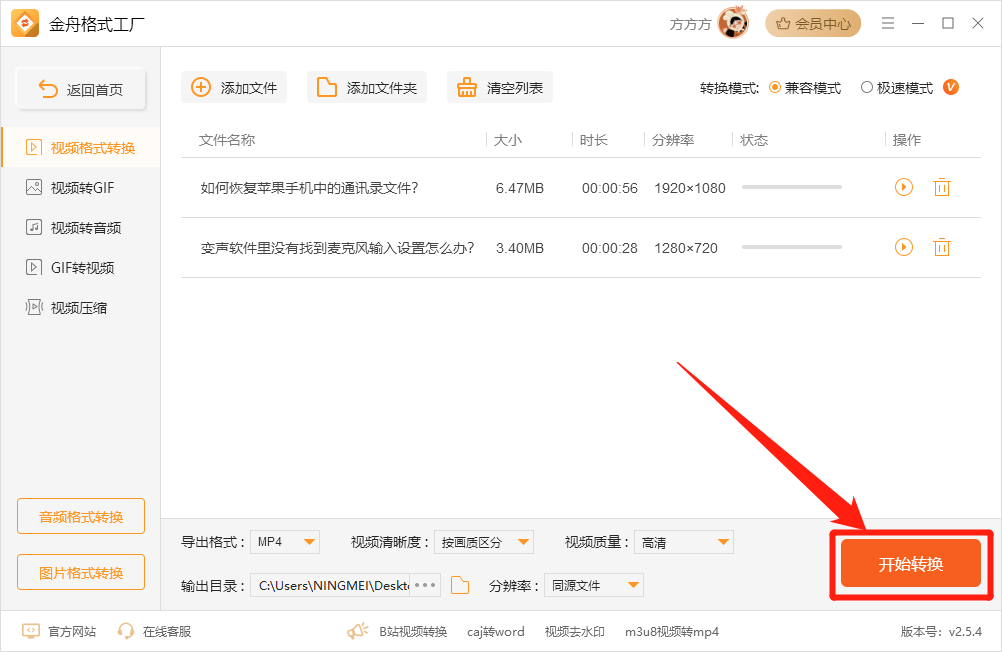Open caj转word link
Screen dimensions: 1002x652
click(495, 632)
